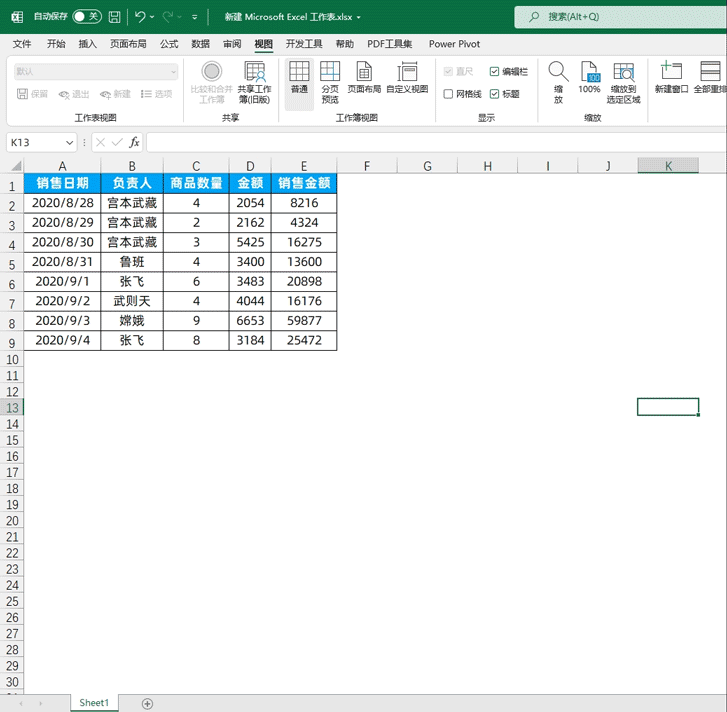This screenshot has width=727, height=712.
Task: Open Custom Views (自定义视图)
Action: point(407,81)
